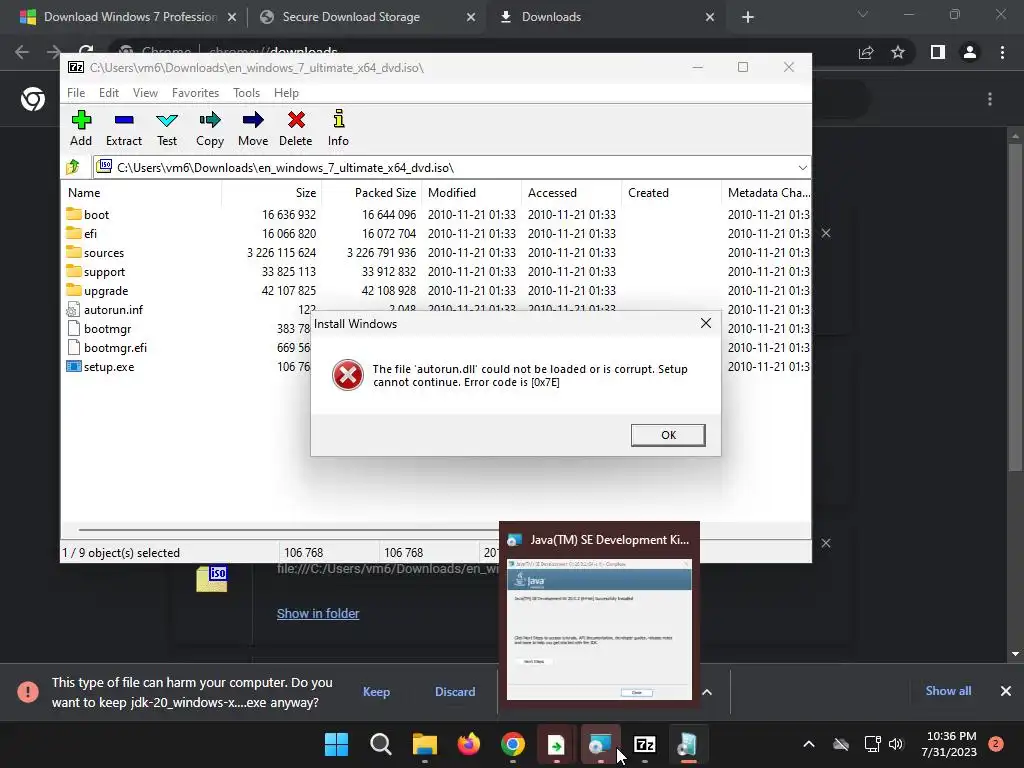This screenshot has width=1024, height=768.
Task: Open Windows Start menu
Action: [337, 744]
